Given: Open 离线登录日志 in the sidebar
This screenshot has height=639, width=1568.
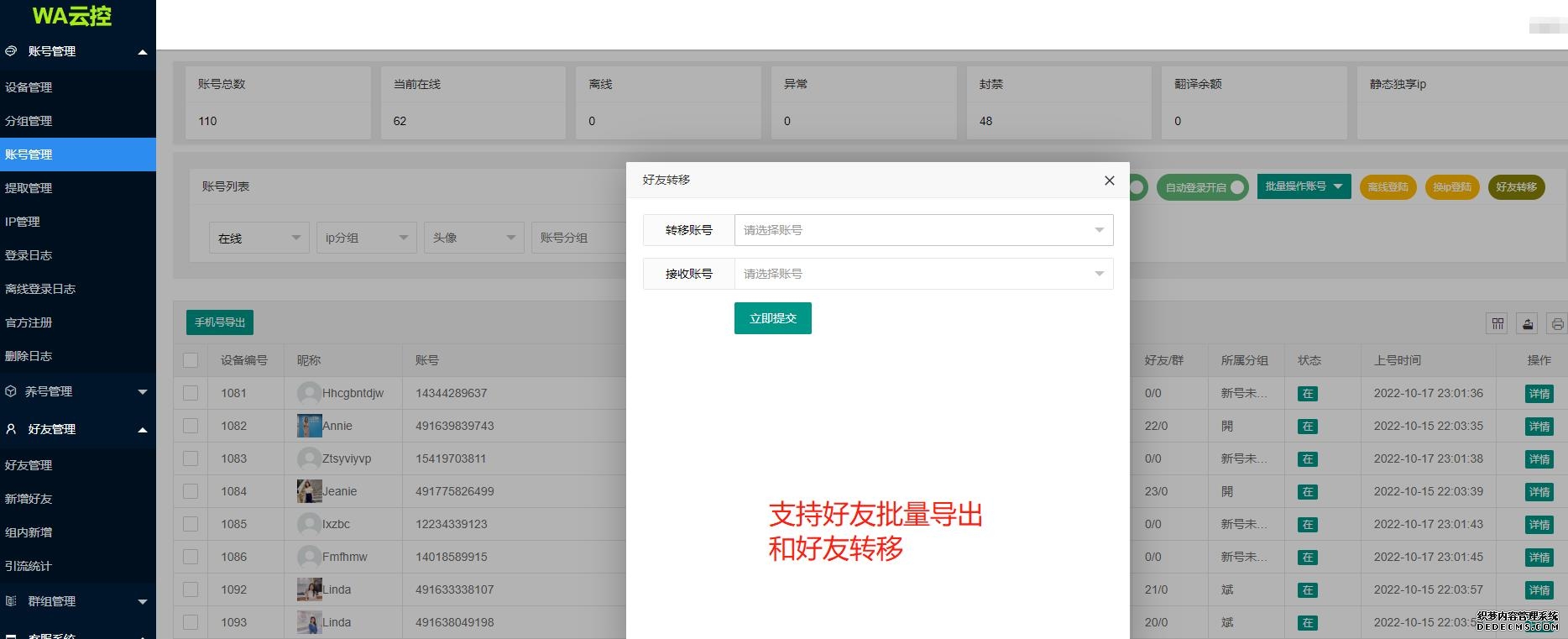Looking at the screenshot, I should click(78, 289).
